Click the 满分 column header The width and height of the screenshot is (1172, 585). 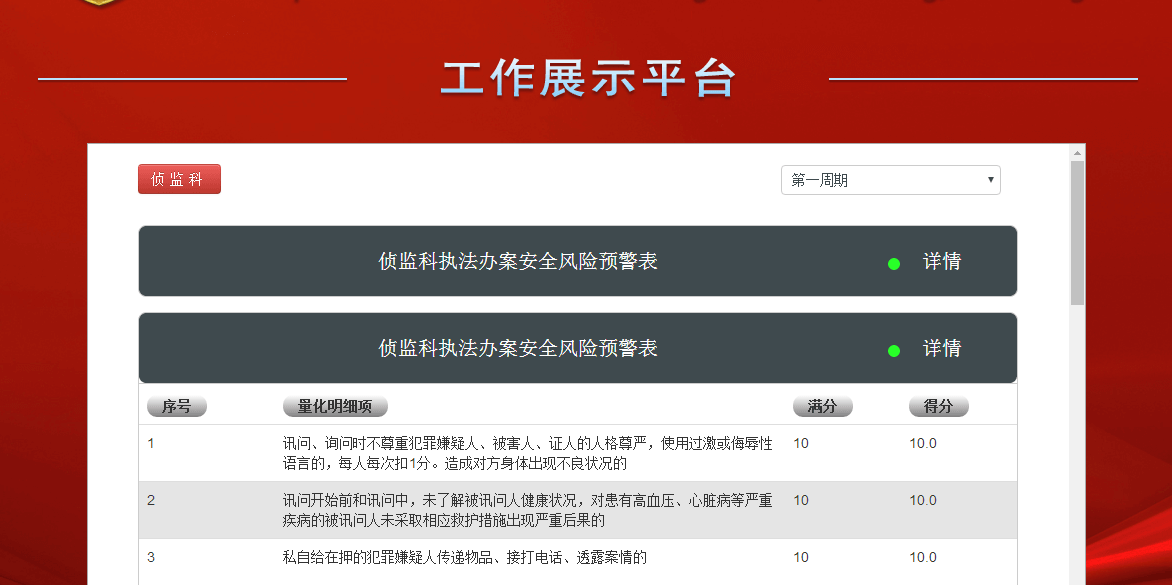[822, 406]
